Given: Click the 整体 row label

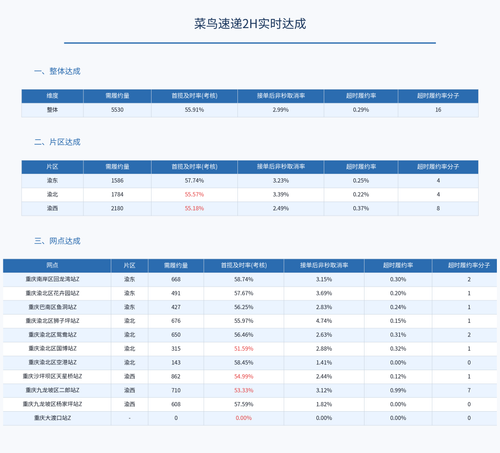Looking at the screenshot, I should pyautogui.click(x=52, y=110).
